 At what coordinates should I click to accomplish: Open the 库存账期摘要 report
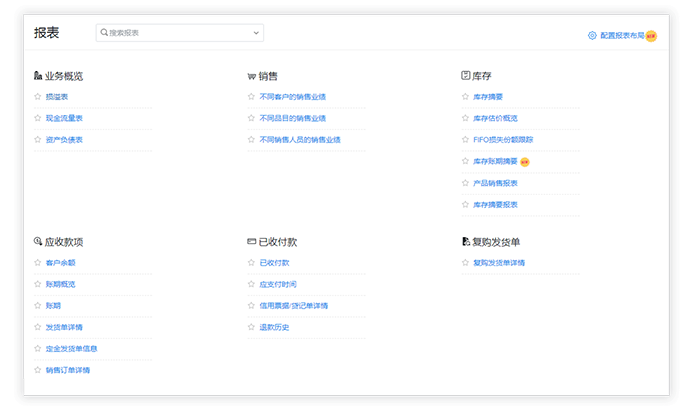495,161
